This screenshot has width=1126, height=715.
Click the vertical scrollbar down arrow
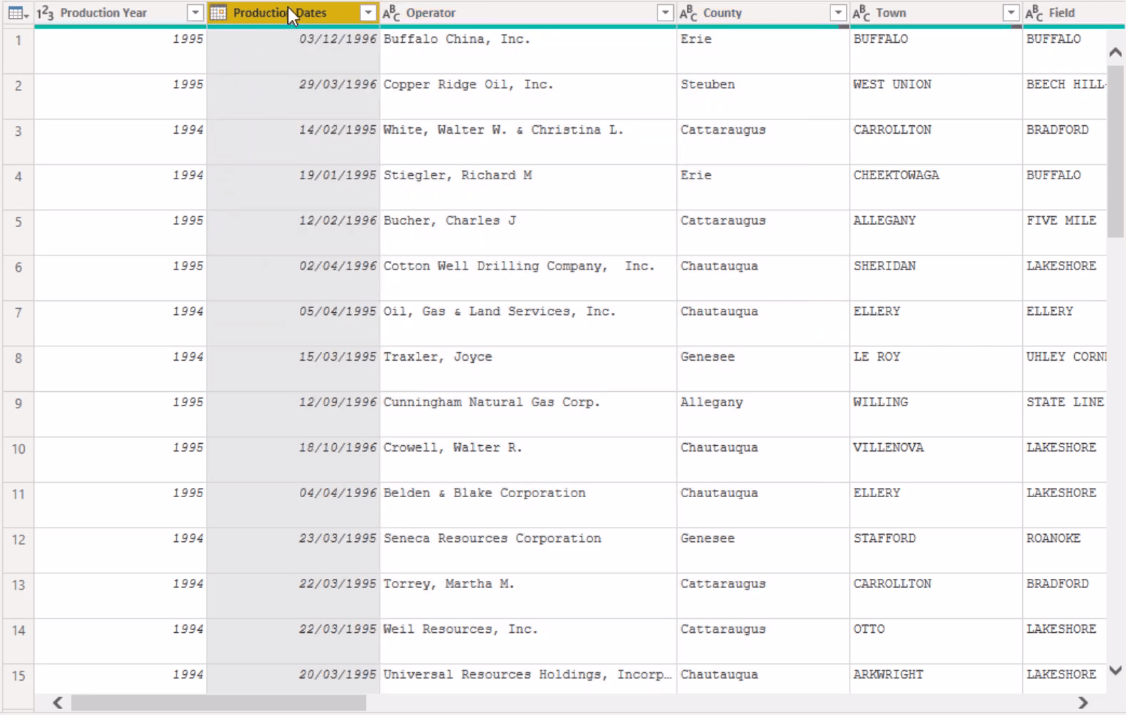(1115, 670)
